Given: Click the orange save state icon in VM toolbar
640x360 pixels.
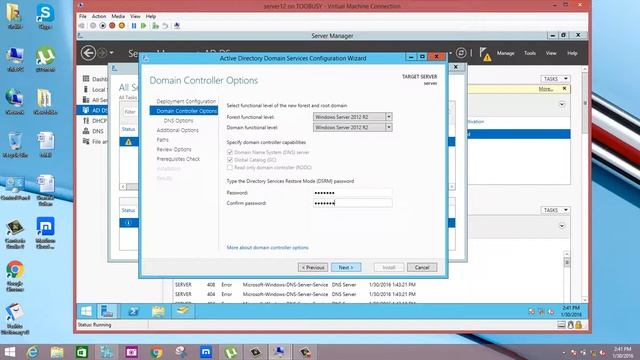Looking at the screenshot, I should point(122,26).
